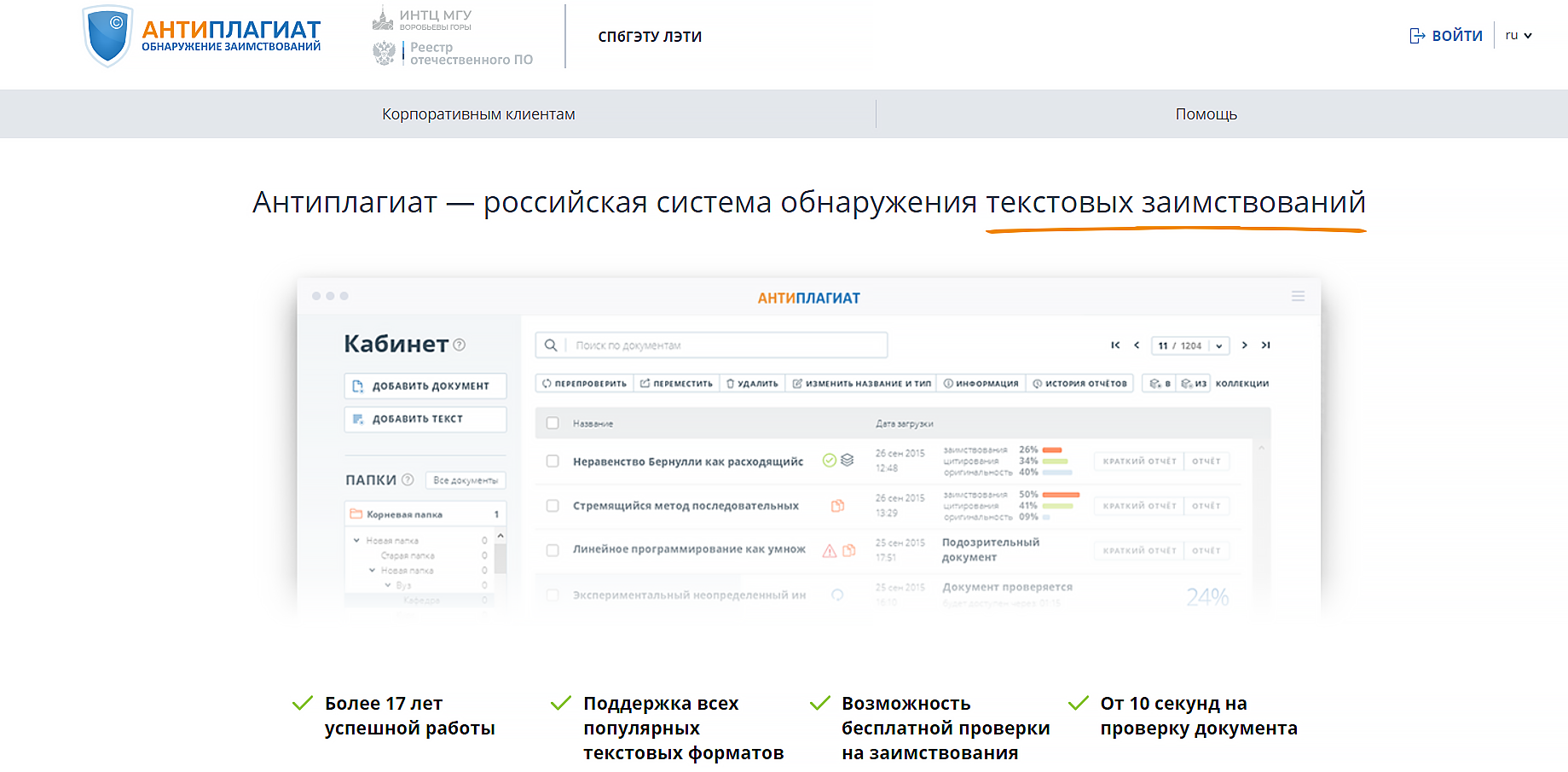Check the Неравенство Бернулли document checkbox
Viewport: 1568px width, 772px height.
[x=553, y=461]
